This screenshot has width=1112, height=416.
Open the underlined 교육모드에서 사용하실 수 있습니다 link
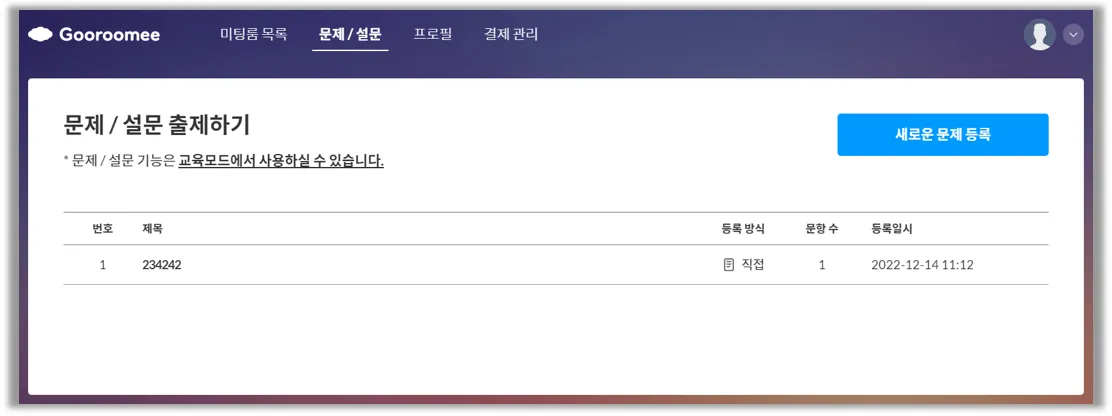[281, 162]
